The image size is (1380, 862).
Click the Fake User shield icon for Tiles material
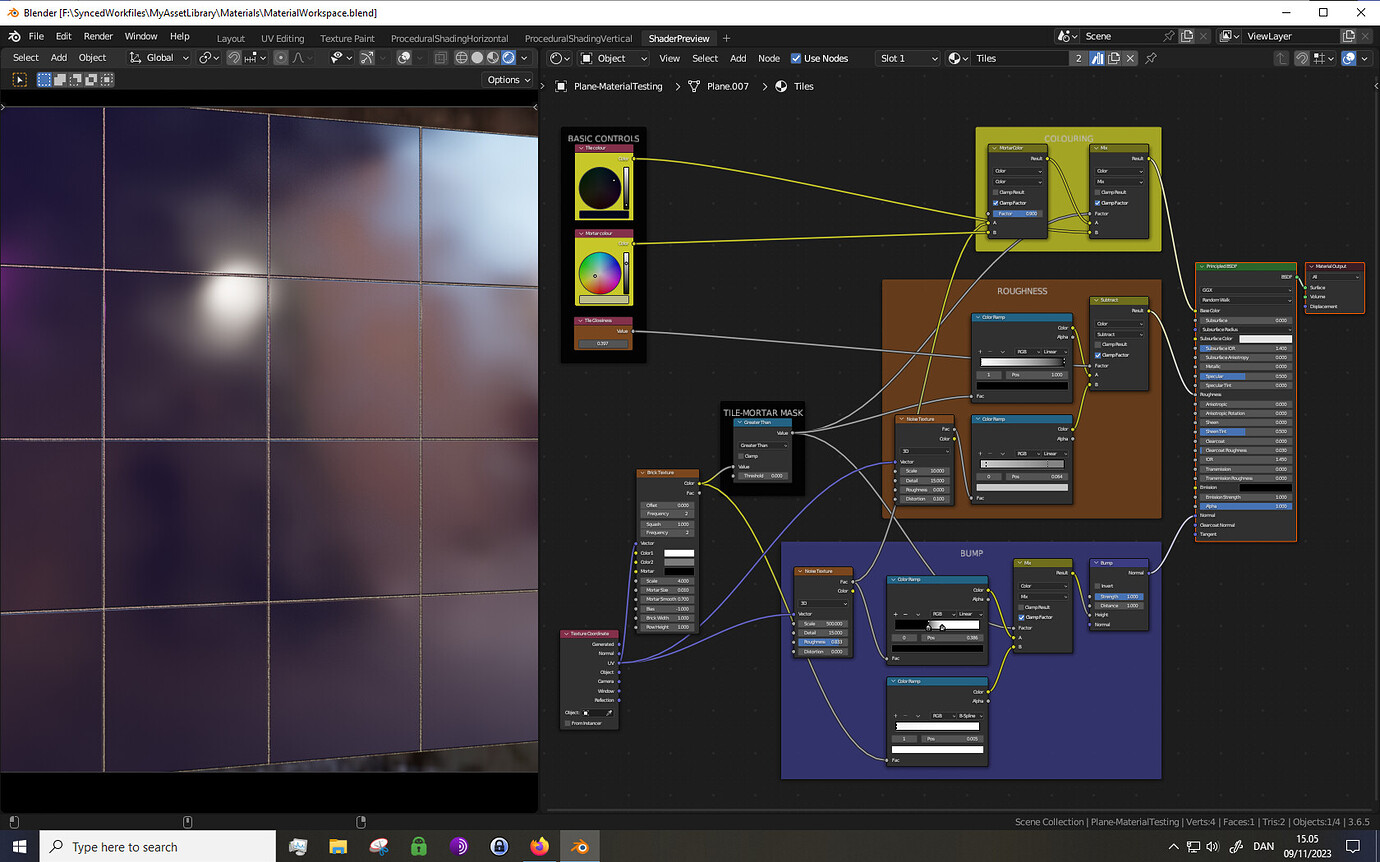(1097, 58)
